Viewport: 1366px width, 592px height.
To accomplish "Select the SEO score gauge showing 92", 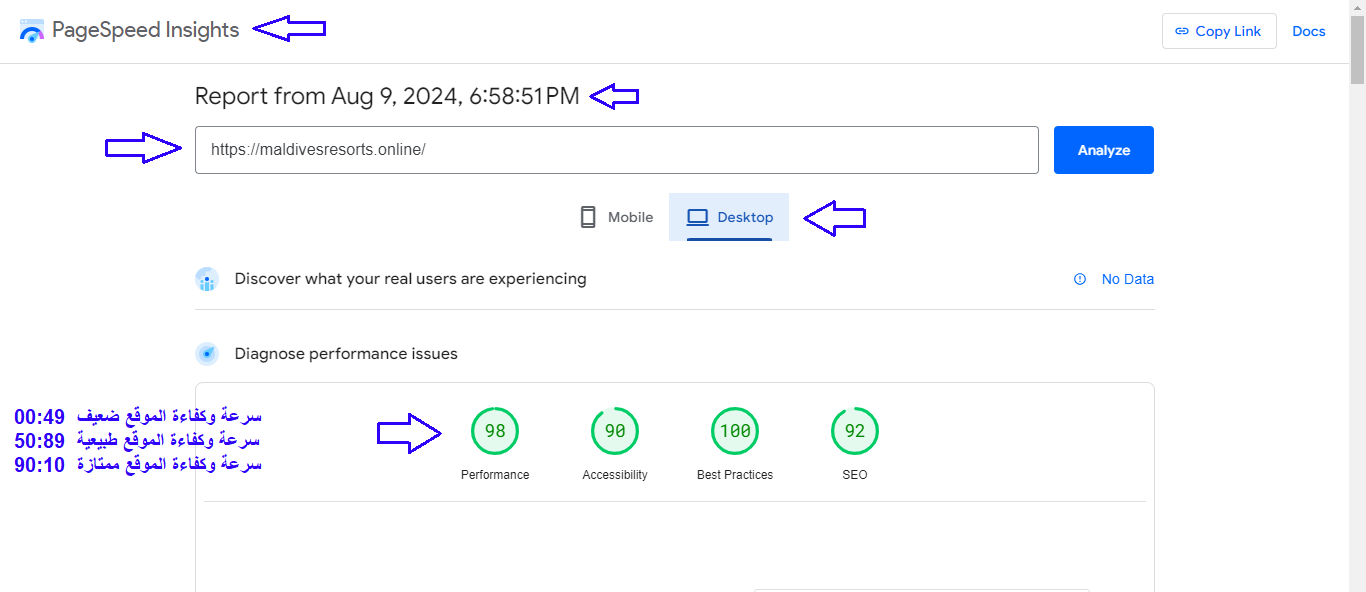I will point(855,432).
